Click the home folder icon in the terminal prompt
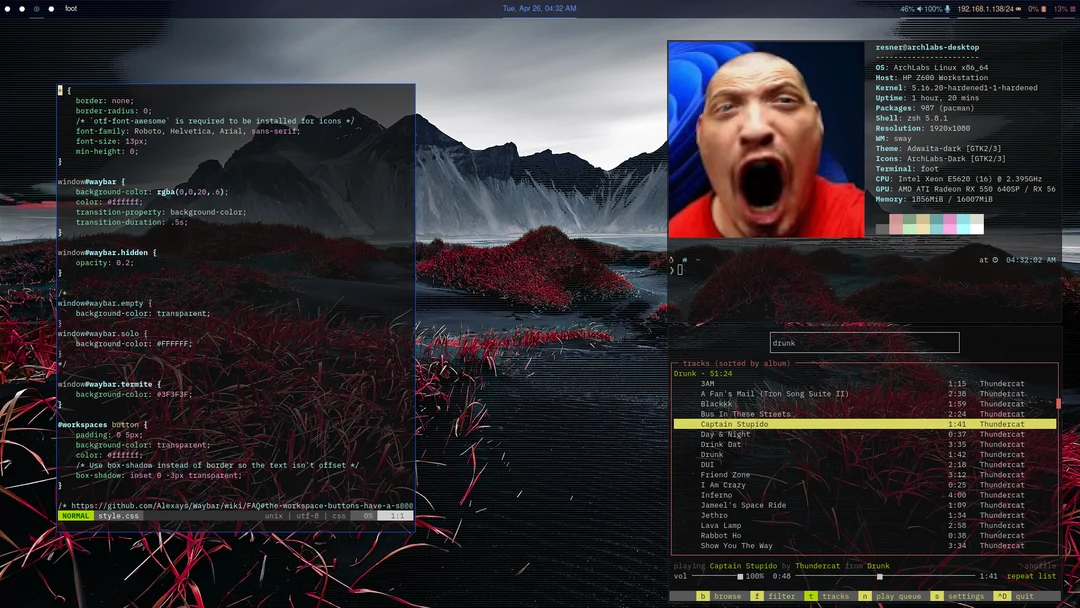1080x608 pixels. pos(685,260)
